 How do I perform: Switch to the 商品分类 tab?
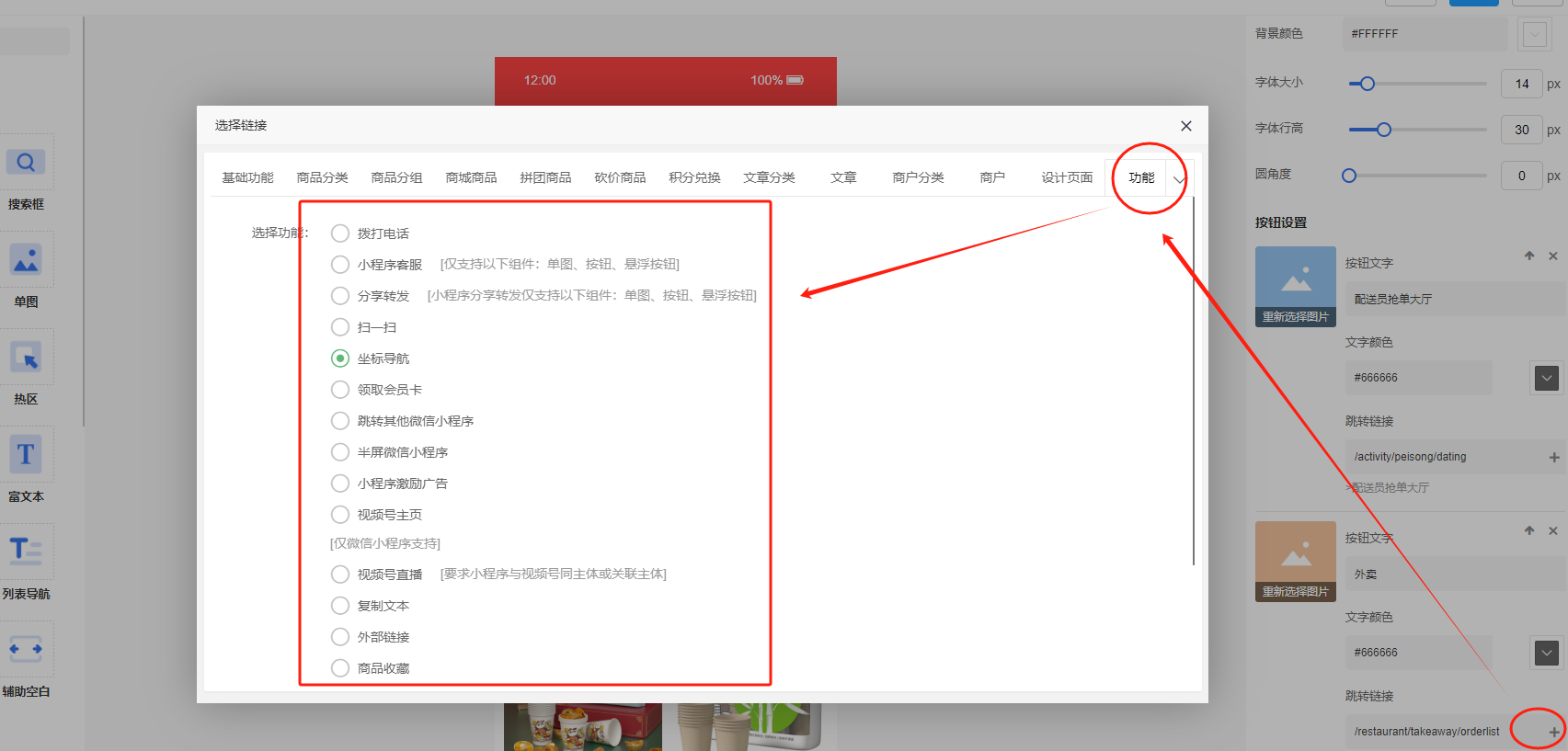coord(322,177)
